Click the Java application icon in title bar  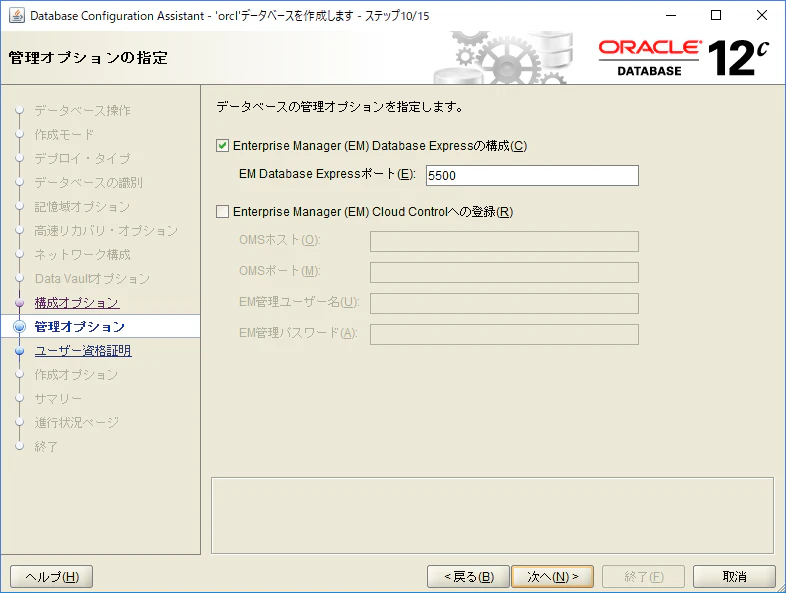click(x=17, y=16)
